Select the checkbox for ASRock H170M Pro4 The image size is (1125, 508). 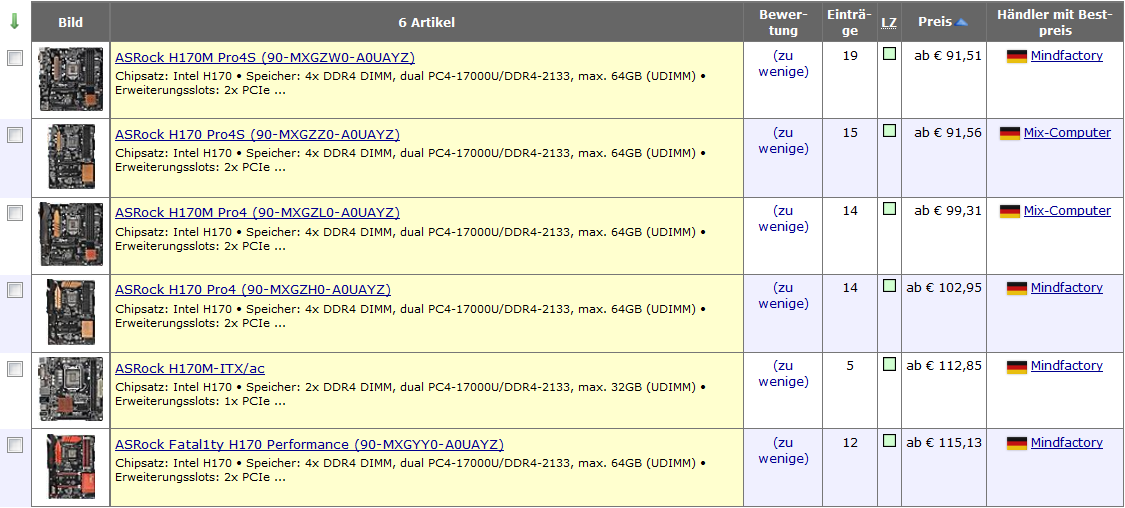coord(15,213)
